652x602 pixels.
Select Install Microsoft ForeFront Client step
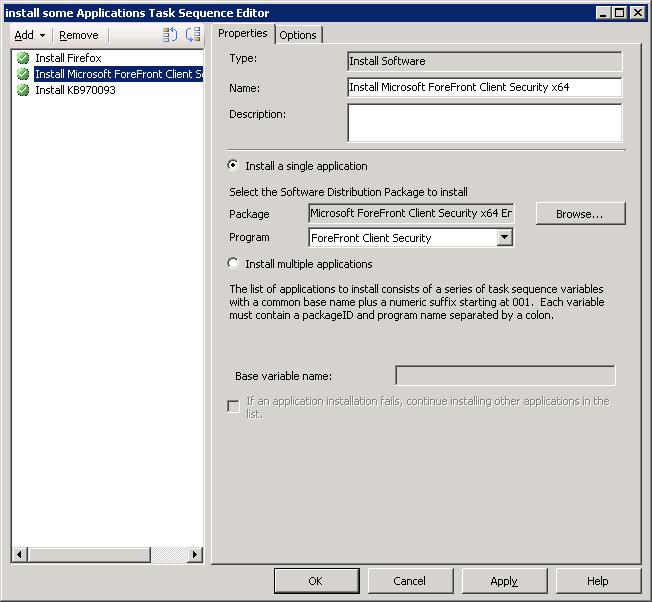(x=119, y=74)
